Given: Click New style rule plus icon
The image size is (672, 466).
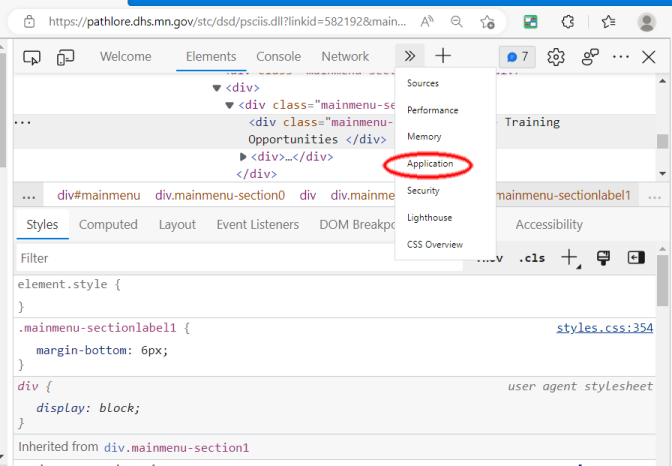Looking at the screenshot, I should point(570,258).
